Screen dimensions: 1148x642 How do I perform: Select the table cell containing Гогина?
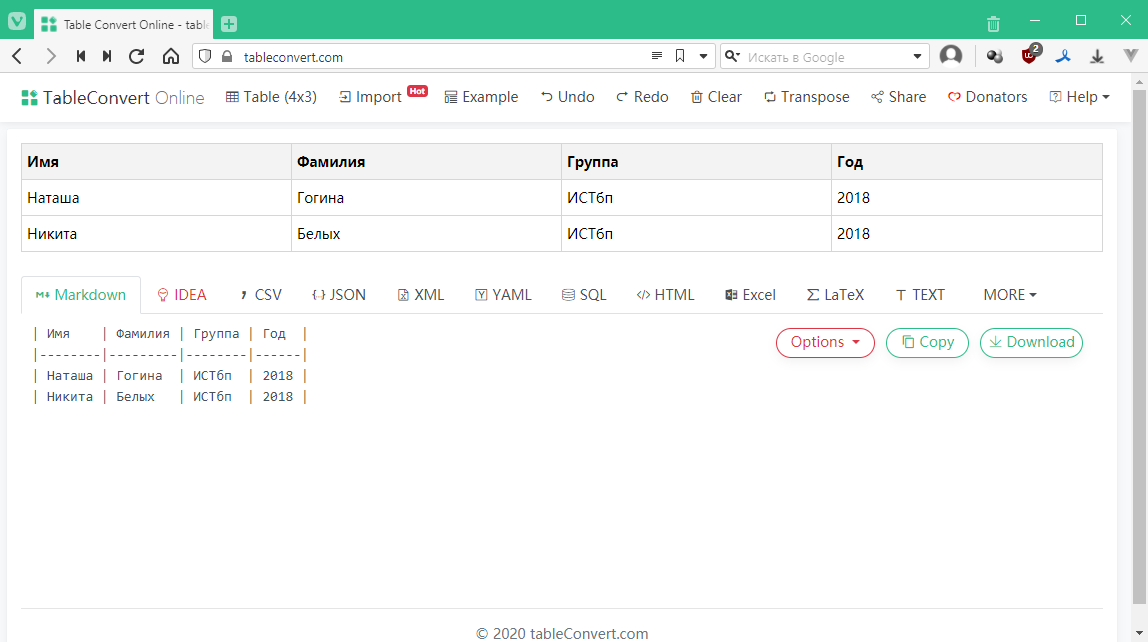tap(425, 198)
